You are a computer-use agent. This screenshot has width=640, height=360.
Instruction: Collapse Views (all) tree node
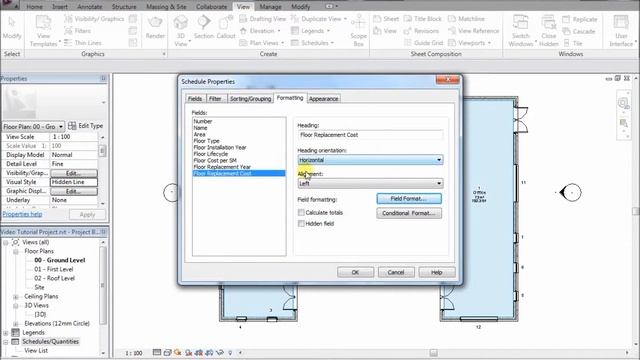coord(6,242)
